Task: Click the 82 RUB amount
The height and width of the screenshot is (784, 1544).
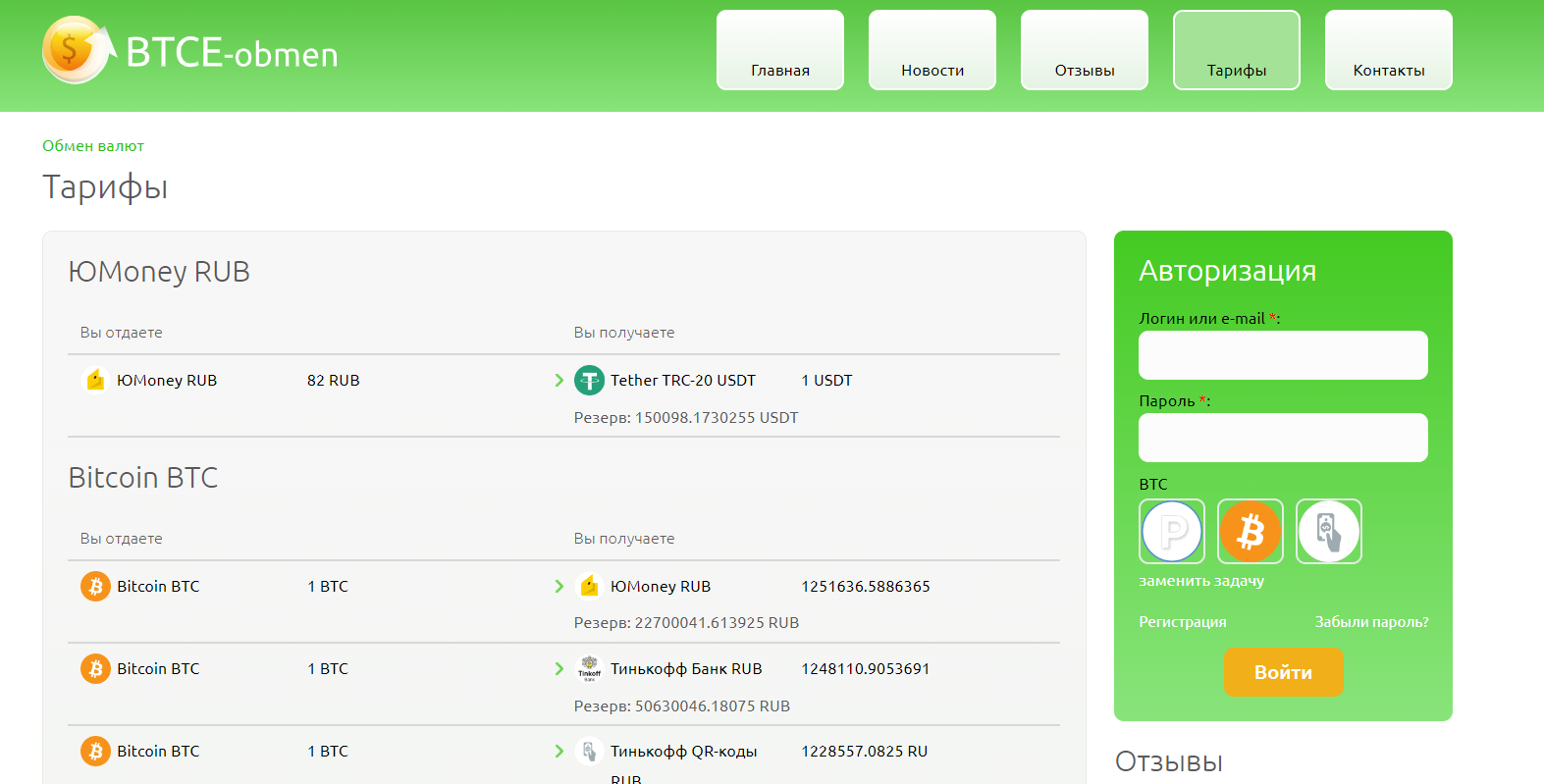Action: pos(334,380)
